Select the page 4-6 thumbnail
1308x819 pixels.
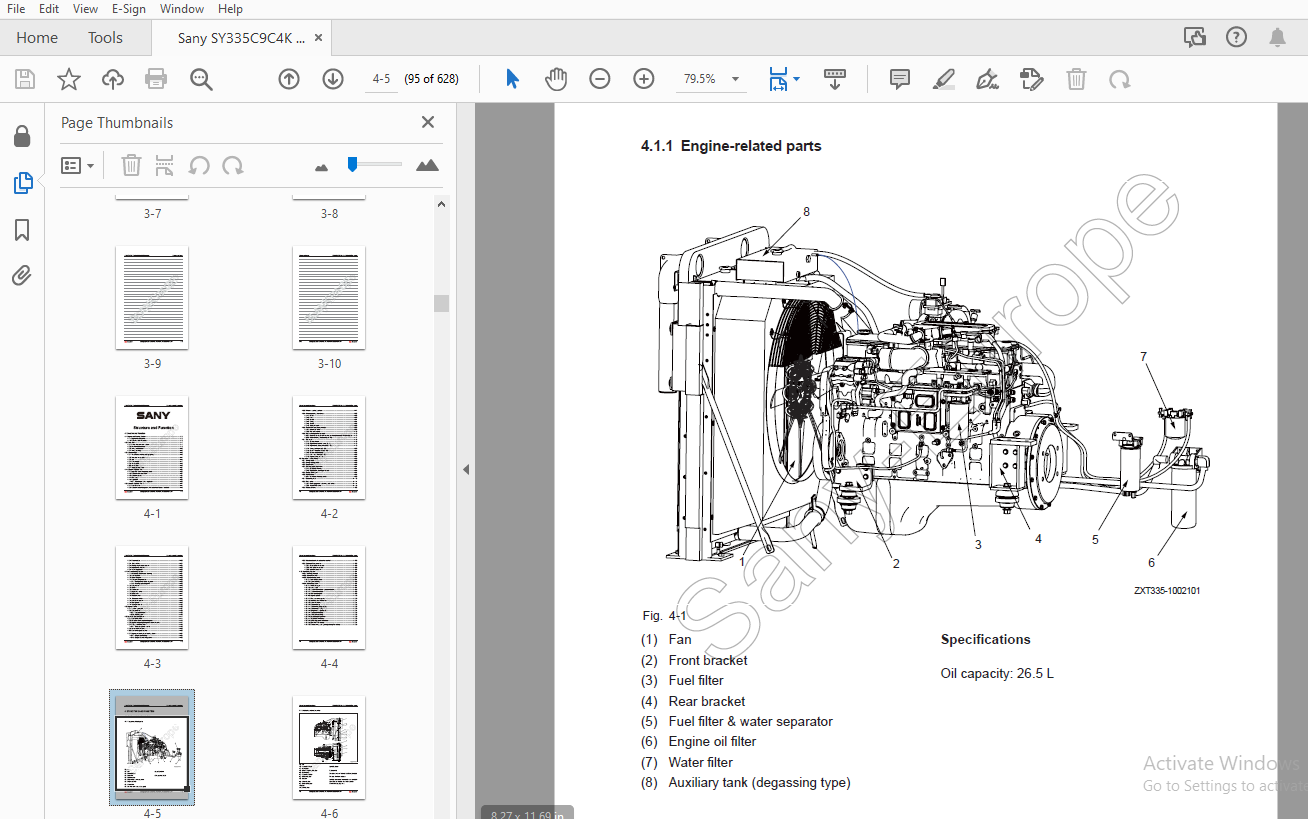pos(329,748)
